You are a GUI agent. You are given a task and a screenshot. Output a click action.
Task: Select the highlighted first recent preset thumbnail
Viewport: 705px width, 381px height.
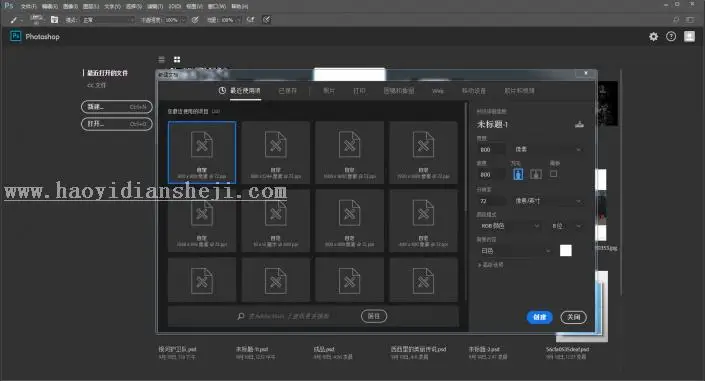(202, 152)
